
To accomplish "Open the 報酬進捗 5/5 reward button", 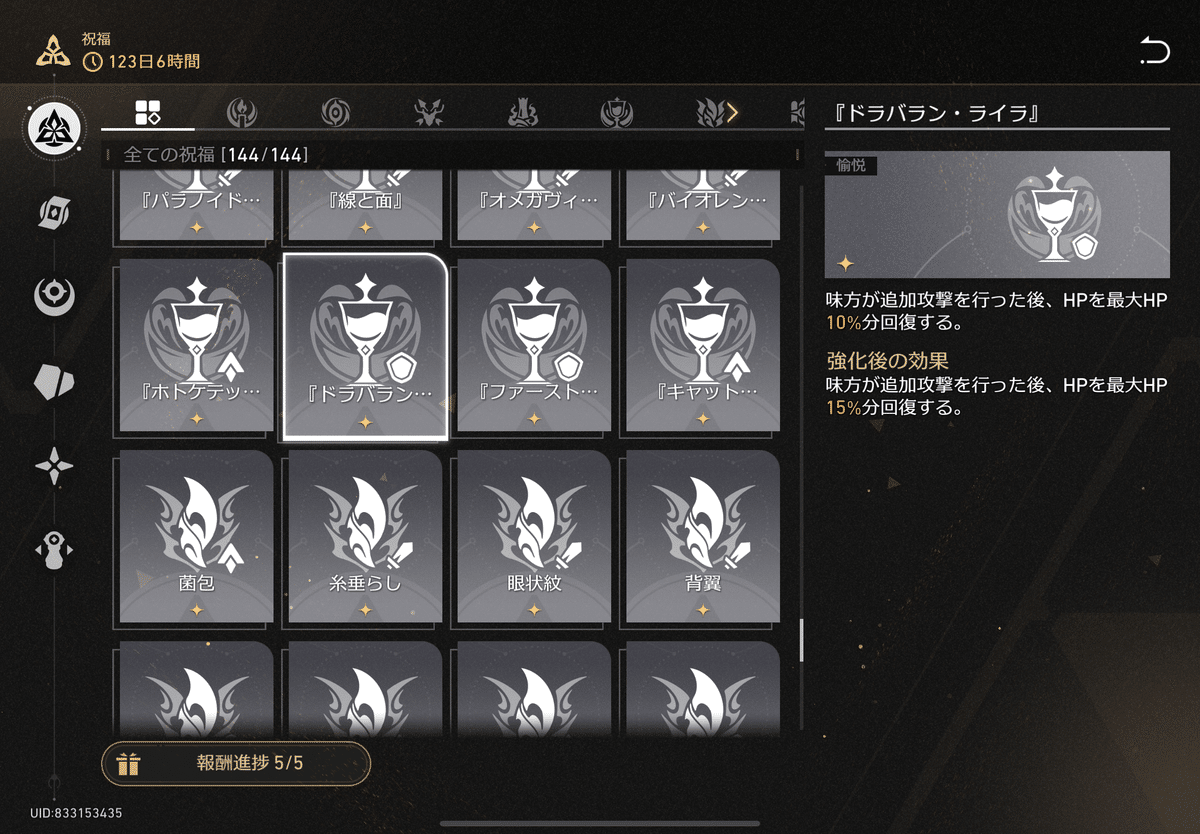I will click(x=236, y=764).
